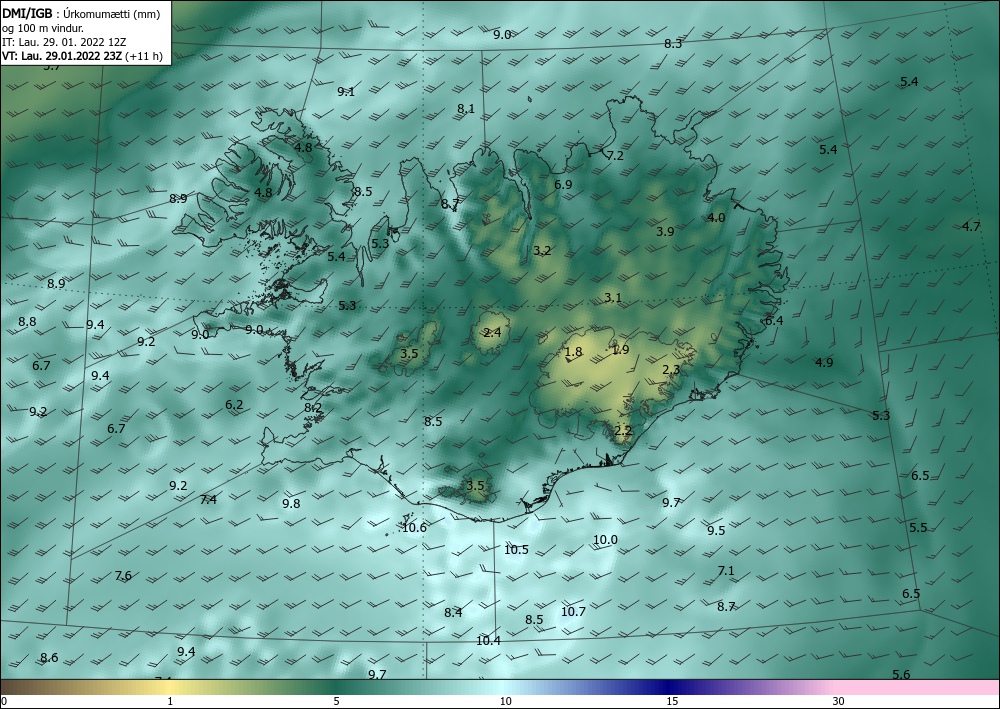
Task: Click the 2.2 value near the southeast coast
Action: pos(623,431)
